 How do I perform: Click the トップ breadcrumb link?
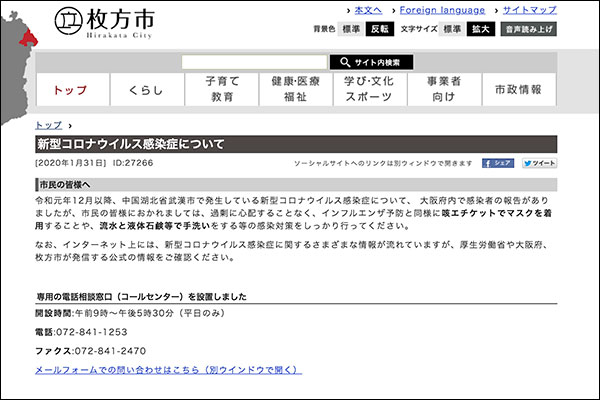coord(48,125)
